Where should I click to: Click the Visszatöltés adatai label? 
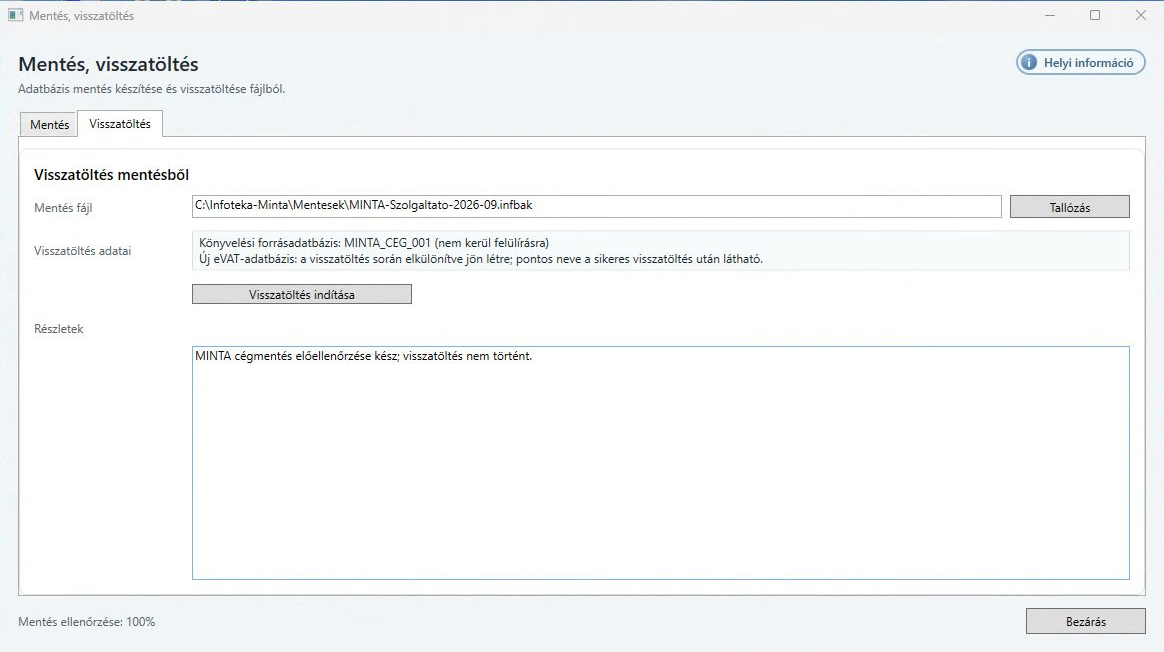pyautogui.click(x=82, y=251)
